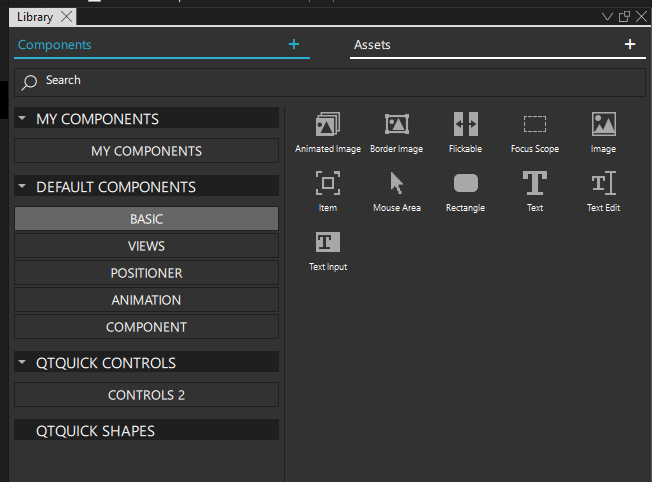Select the Text Input component icon
Viewport: 652px width, 482px height.
327,242
